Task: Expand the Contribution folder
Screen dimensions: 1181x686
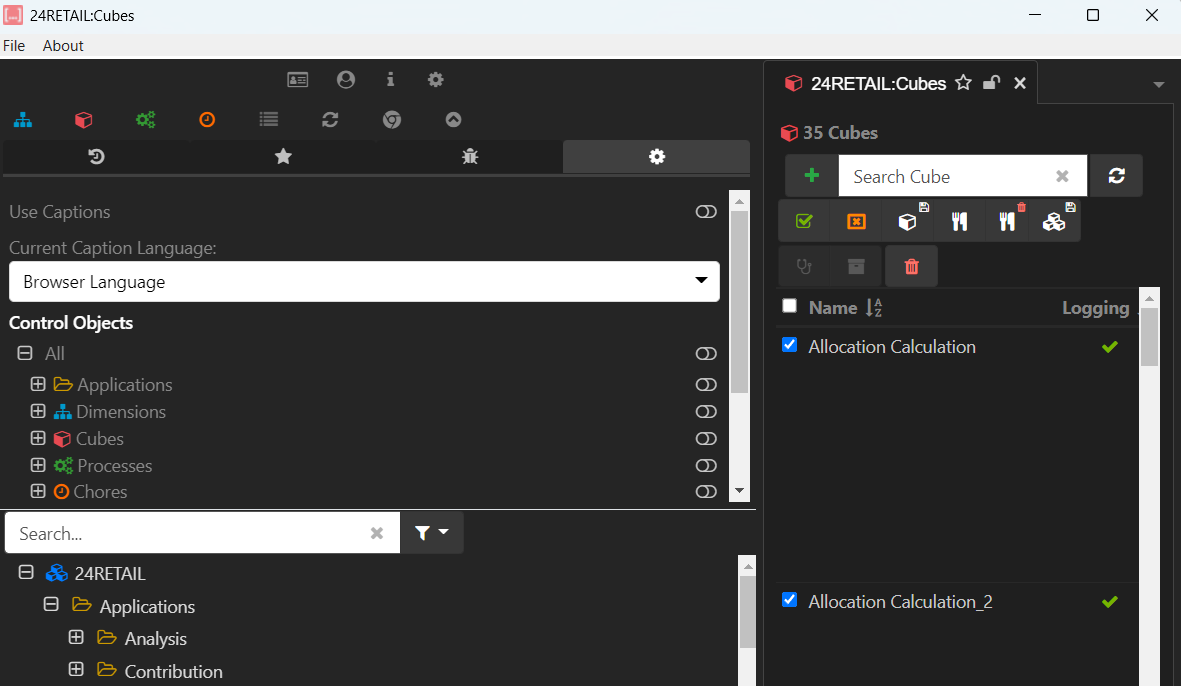Action: pos(76,669)
